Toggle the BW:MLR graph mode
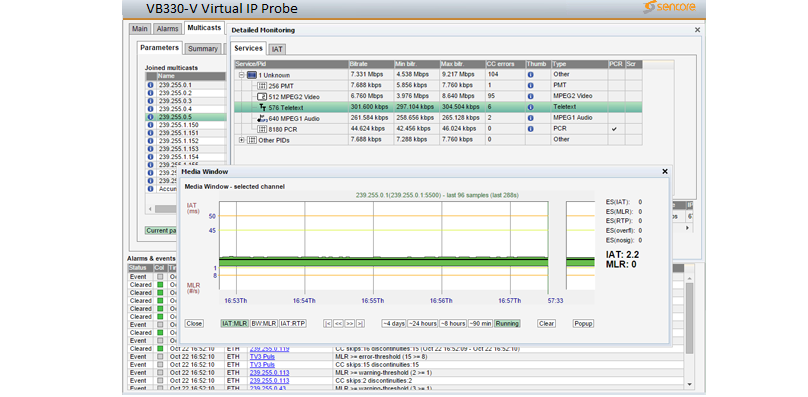808x397 pixels. [263, 324]
